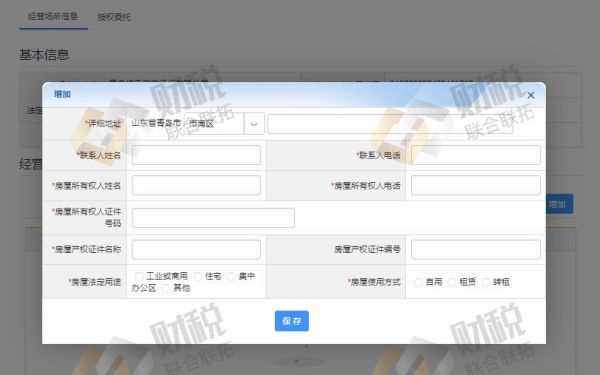Focus the detailed address text field
This screenshot has height=375, width=600.
[x=390, y=124]
